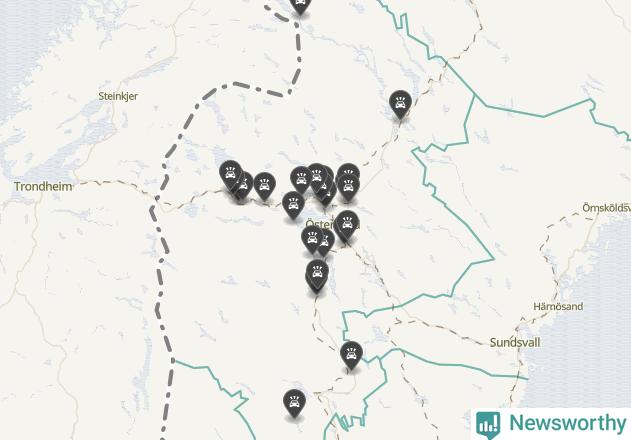Screen dimensions: 631x440
Task: Open the Newsworthy chart logo icon
Action: [488, 425]
